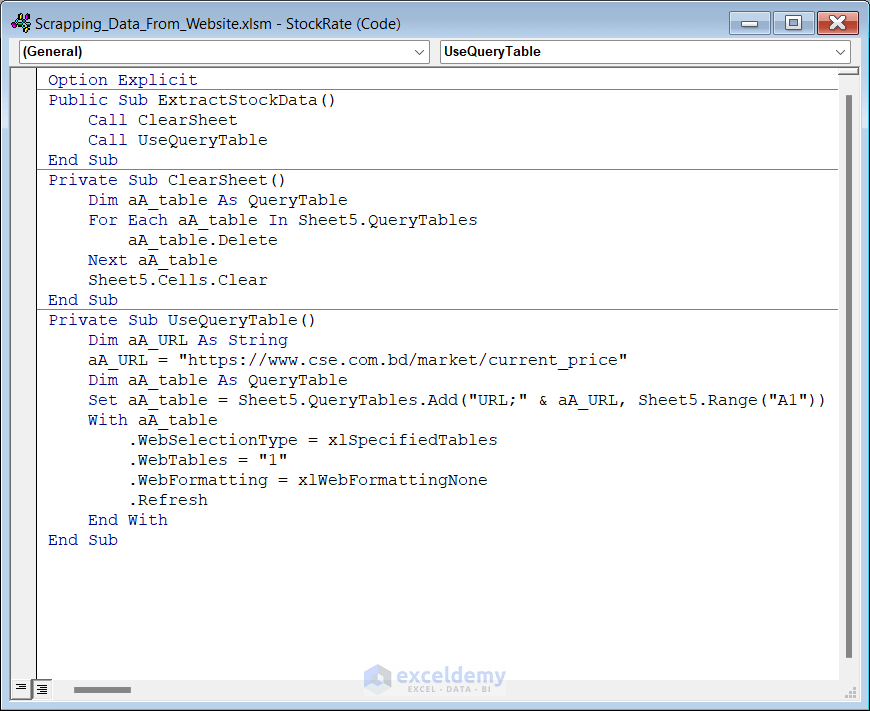The image size is (870, 711).
Task: Minimize the StockRate code window
Action: [750, 23]
